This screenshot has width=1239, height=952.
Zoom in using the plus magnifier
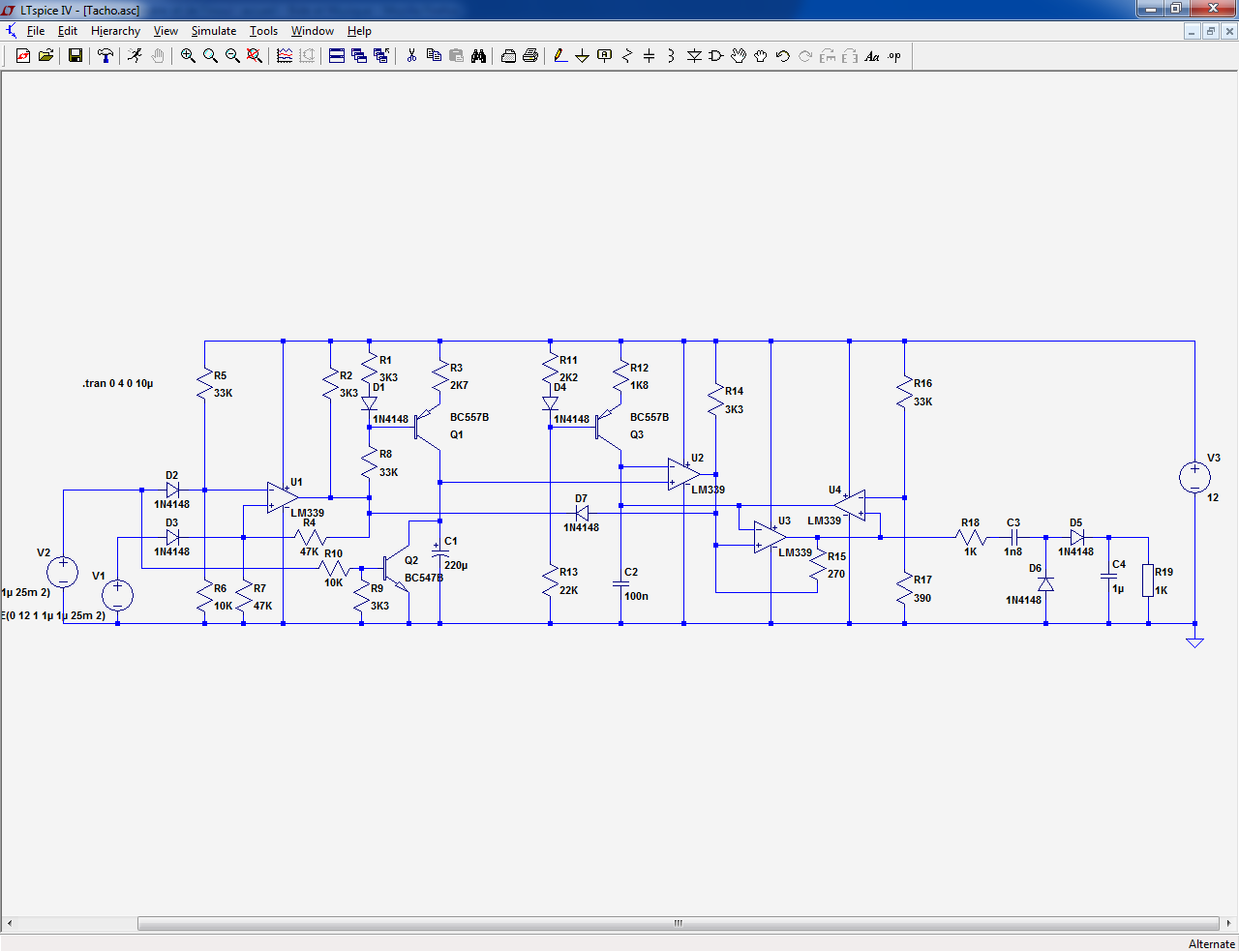188,56
